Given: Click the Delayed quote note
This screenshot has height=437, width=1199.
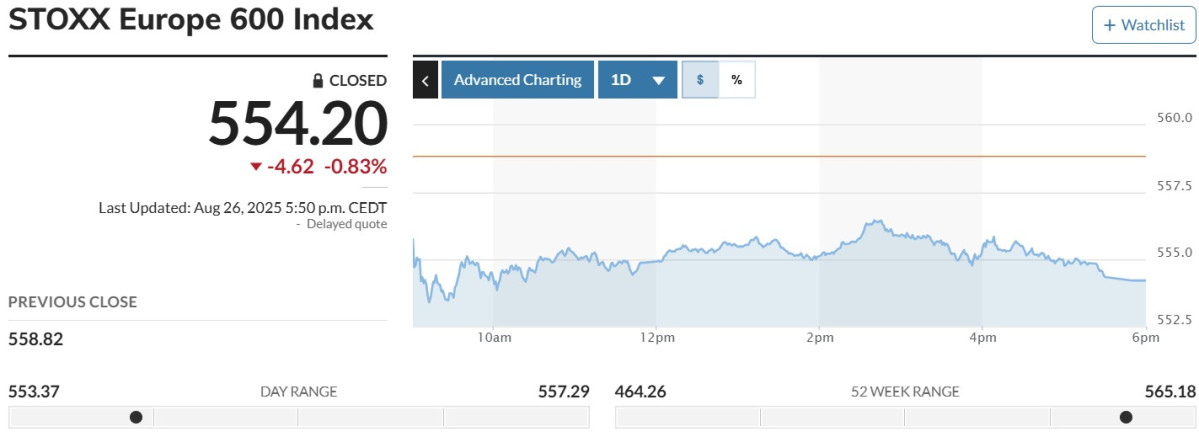Looking at the screenshot, I should [346, 224].
